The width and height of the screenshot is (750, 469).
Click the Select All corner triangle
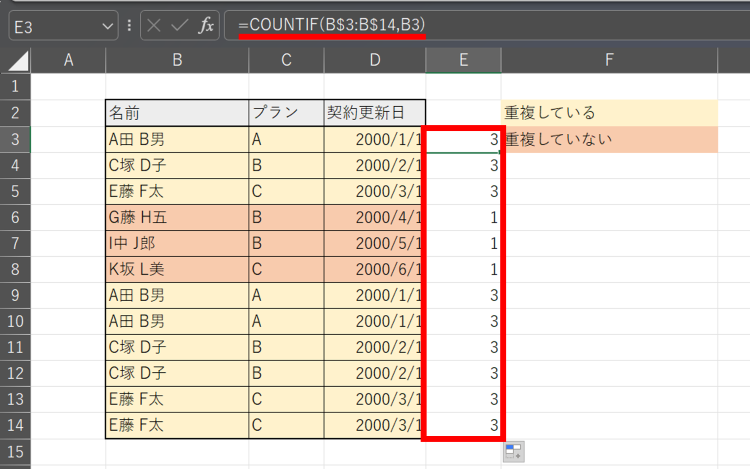click(19, 61)
